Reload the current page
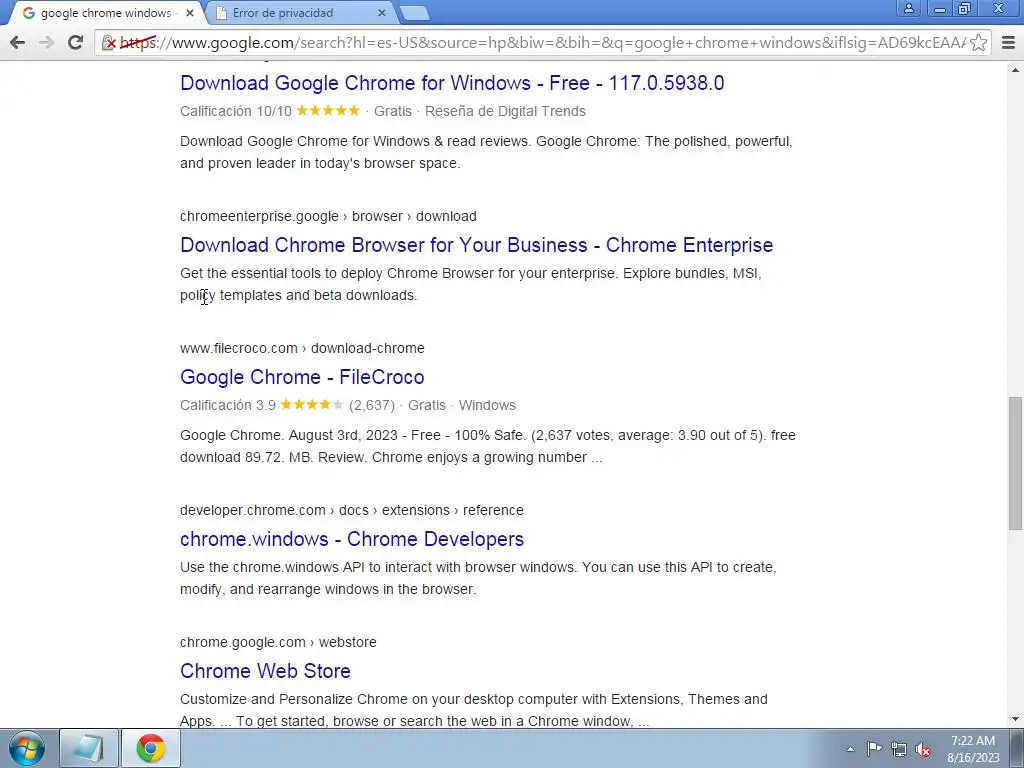Screen dimensions: 1024x768 75,42
